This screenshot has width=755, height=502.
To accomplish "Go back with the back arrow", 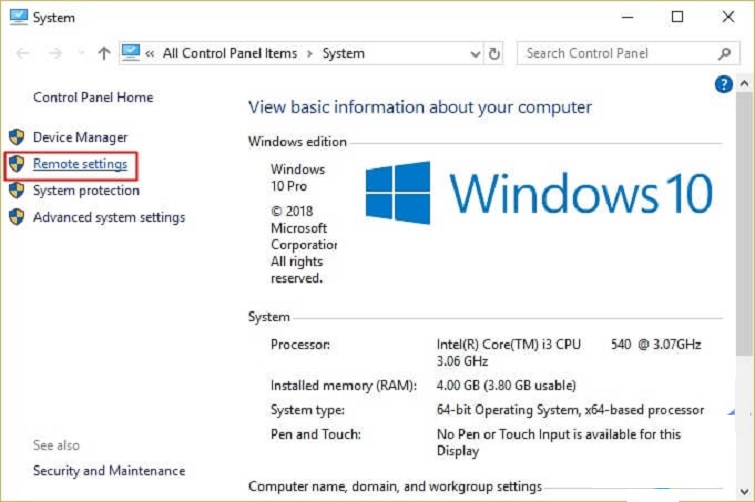I will click(22, 53).
